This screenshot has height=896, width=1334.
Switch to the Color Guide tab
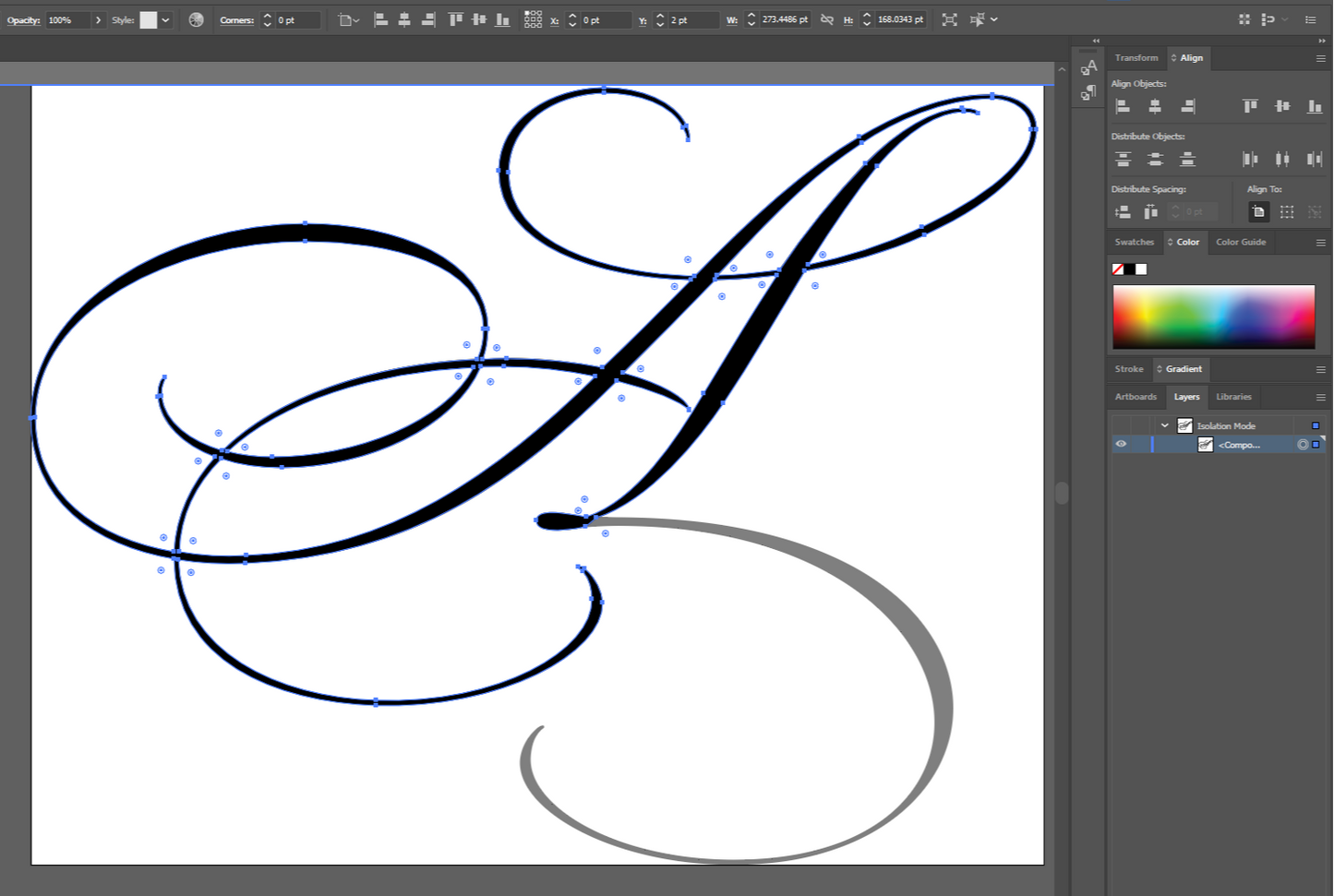point(1241,242)
